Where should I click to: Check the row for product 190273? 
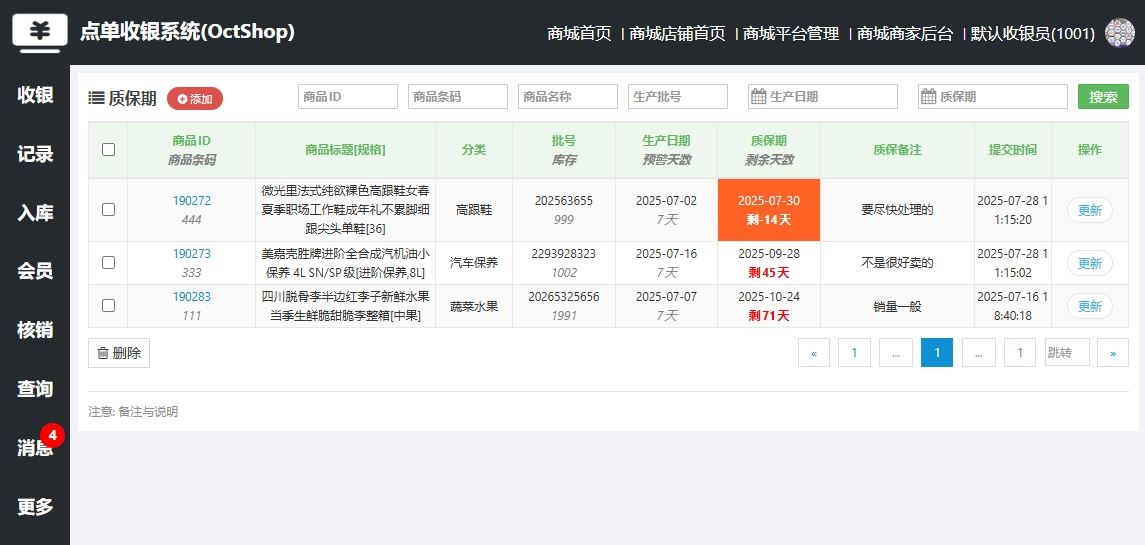point(108,263)
